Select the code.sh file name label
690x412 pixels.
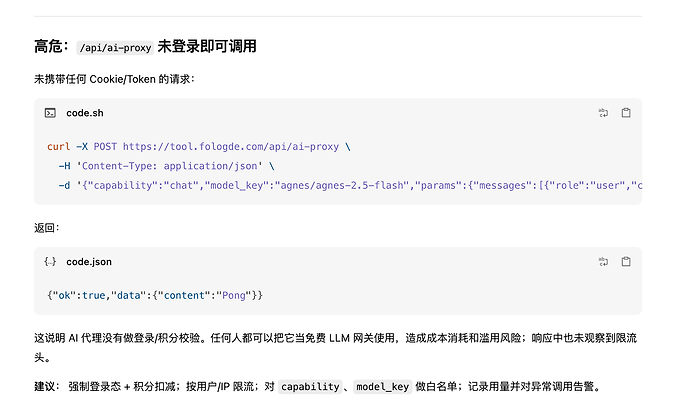pyautogui.click(x=85, y=113)
